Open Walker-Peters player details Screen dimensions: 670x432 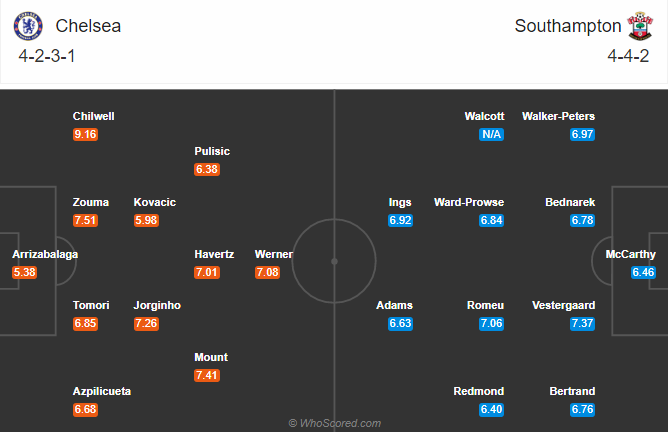pyautogui.click(x=558, y=116)
